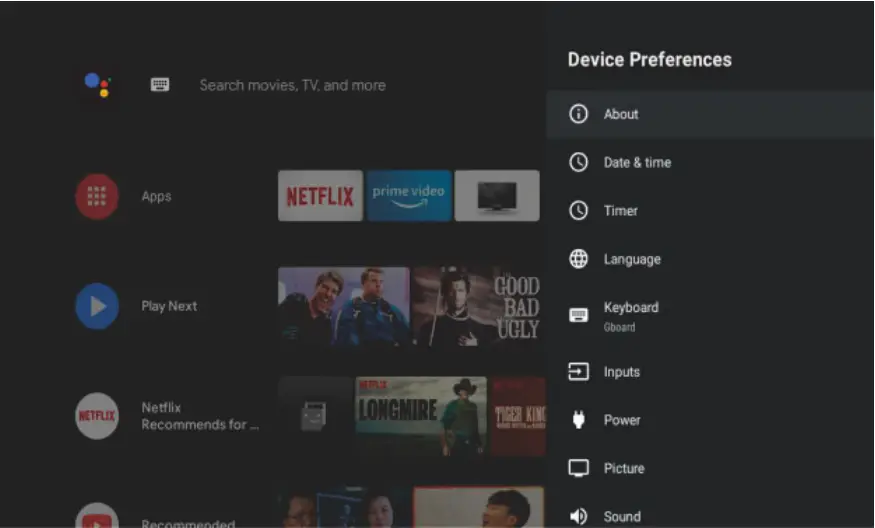Open Keyboard Gboard settings
The image size is (875, 528).
(x=710, y=315)
